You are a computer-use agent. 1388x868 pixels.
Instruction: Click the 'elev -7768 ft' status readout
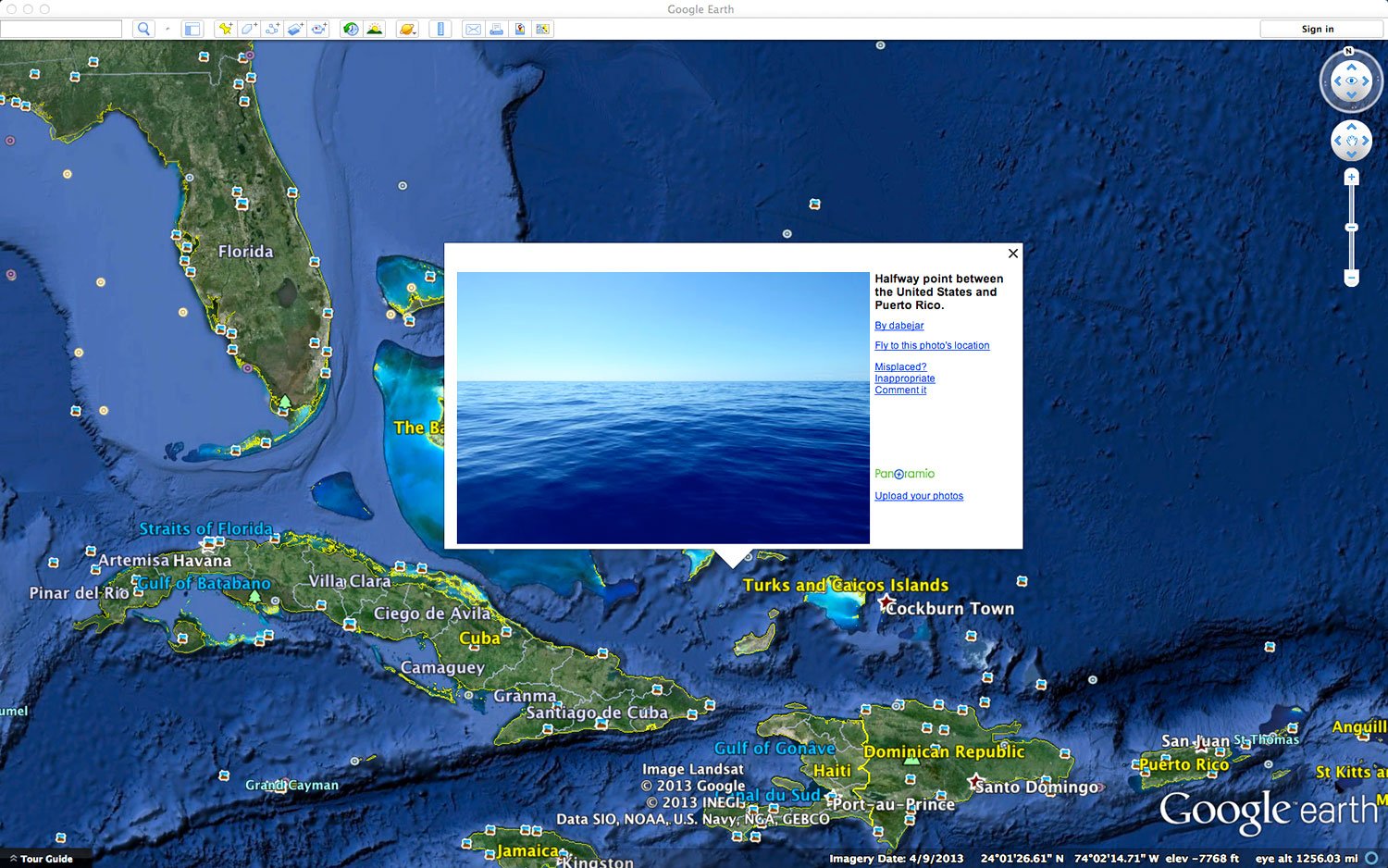[1202, 859]
